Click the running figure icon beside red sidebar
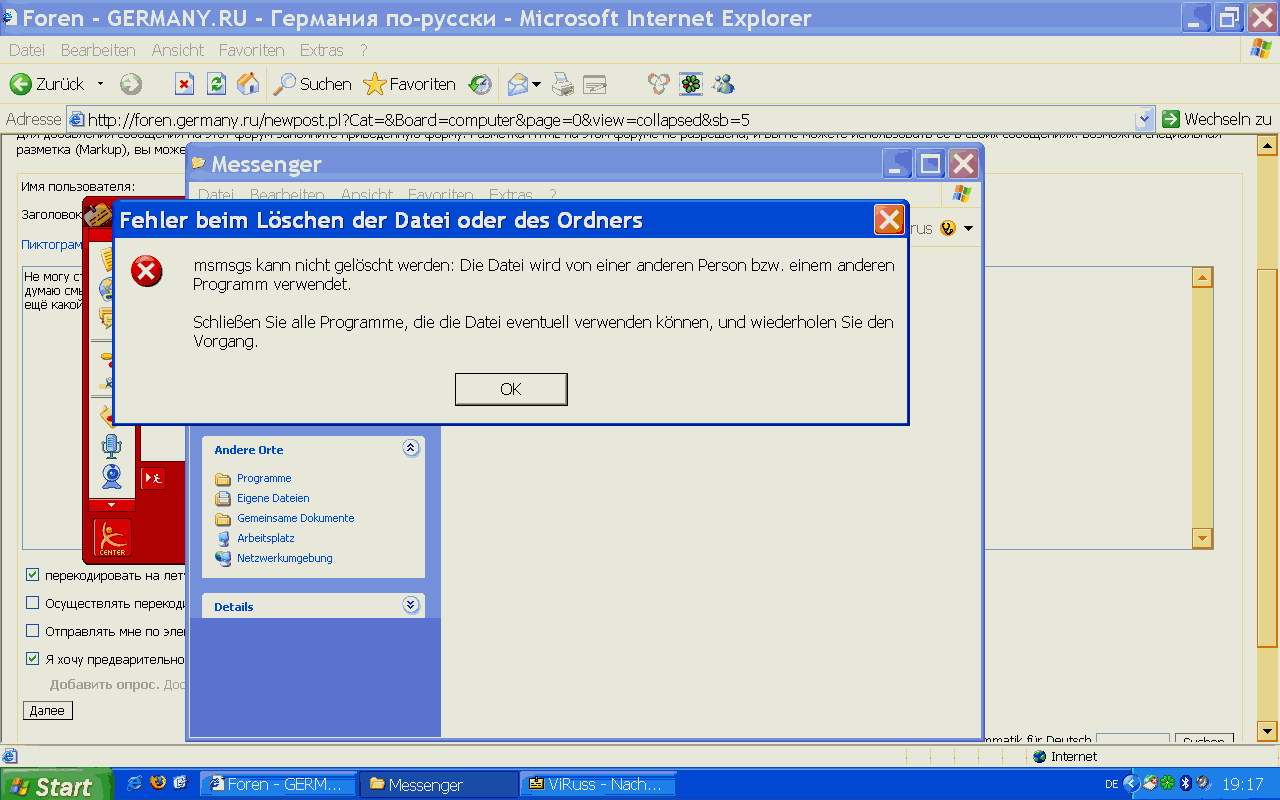Image resolution: width=1280 pixels, height=800 pixels. [x=152, y=478]
